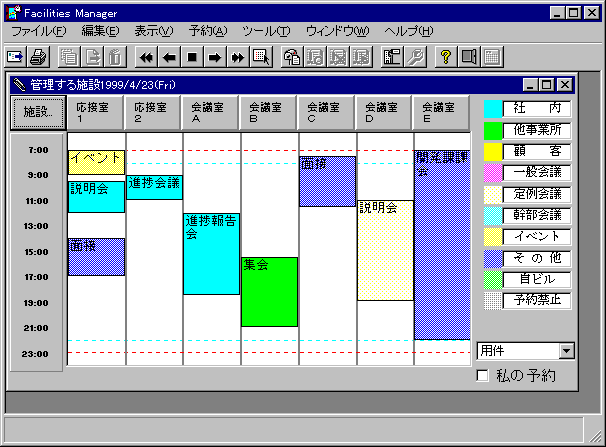Click the 13:00 time label
The height and width of the screenshot is (447, 606).
click(36, 226)
